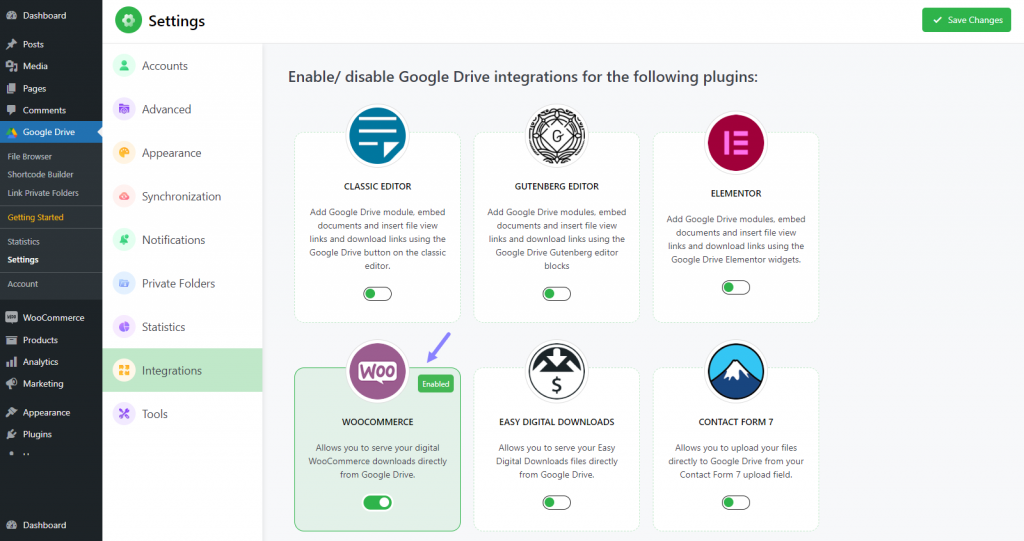Image resolution: width=1024 pixels, height=541 pixels.
Task: Toggle the Contact Form 7 integration switch
Action: (735, 502)
